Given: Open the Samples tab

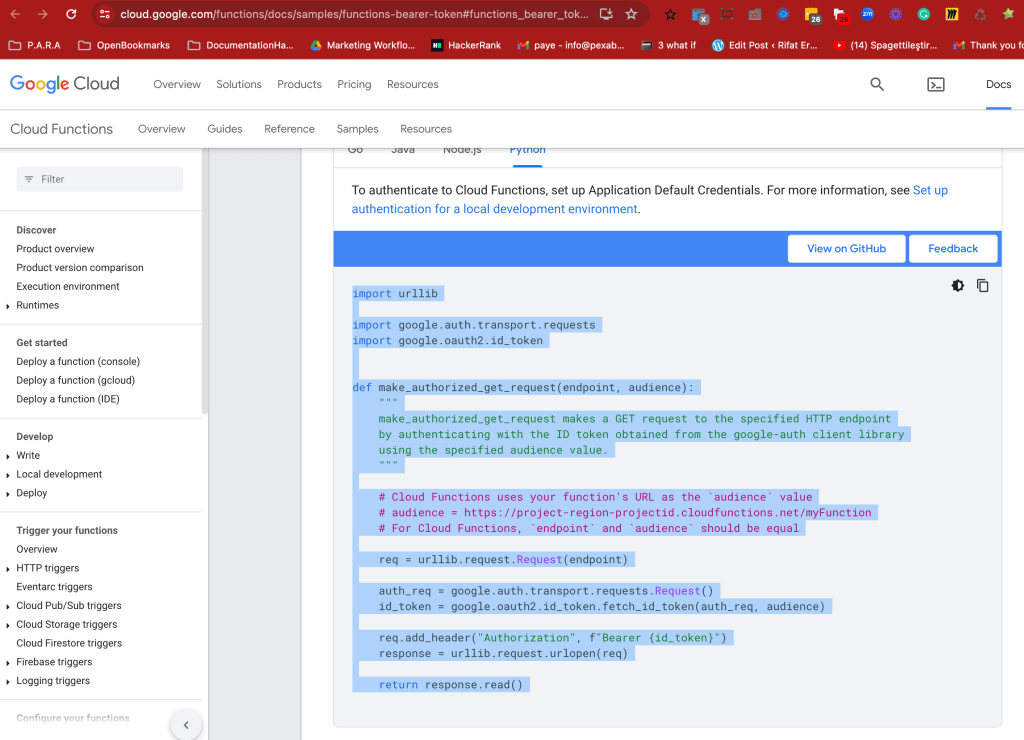Looking at the screenshot, I should [357, 129].
